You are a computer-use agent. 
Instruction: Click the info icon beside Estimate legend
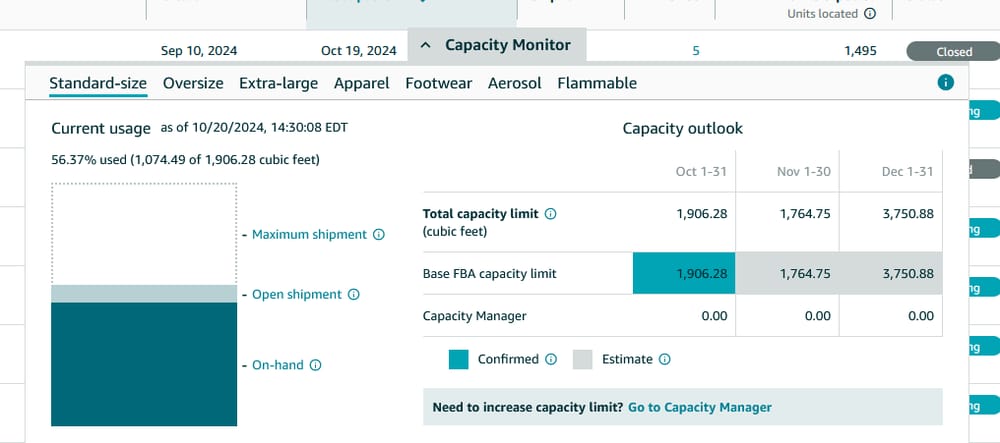click(x=665, y=359)
